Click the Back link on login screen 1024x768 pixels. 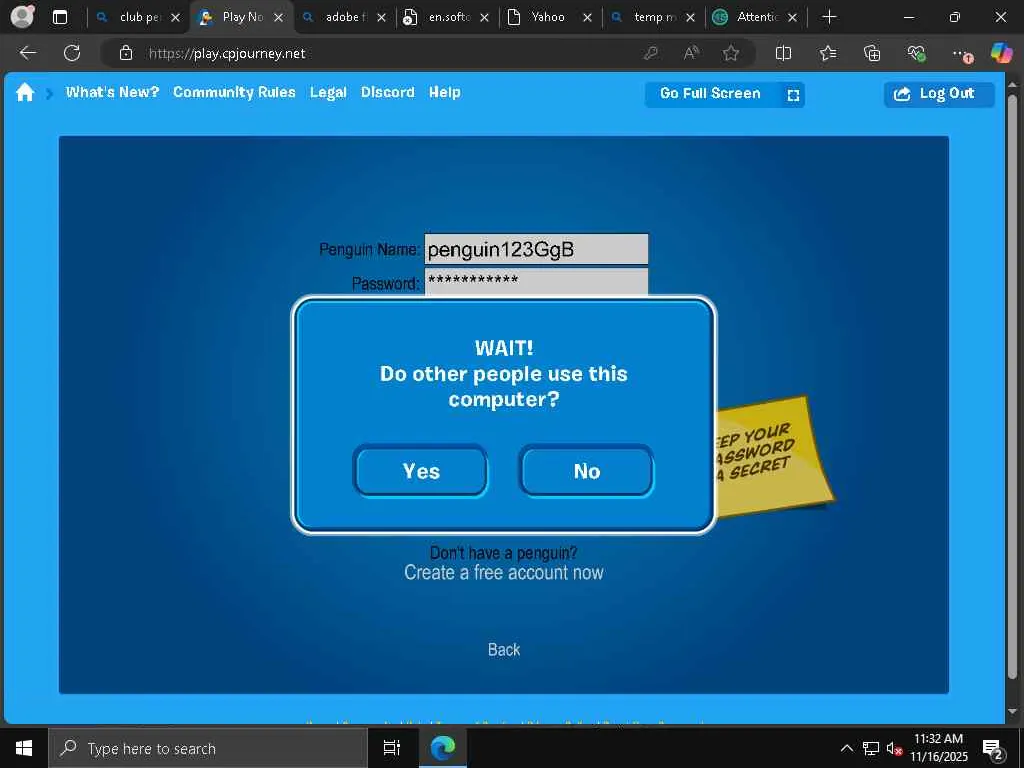[504, 649]
